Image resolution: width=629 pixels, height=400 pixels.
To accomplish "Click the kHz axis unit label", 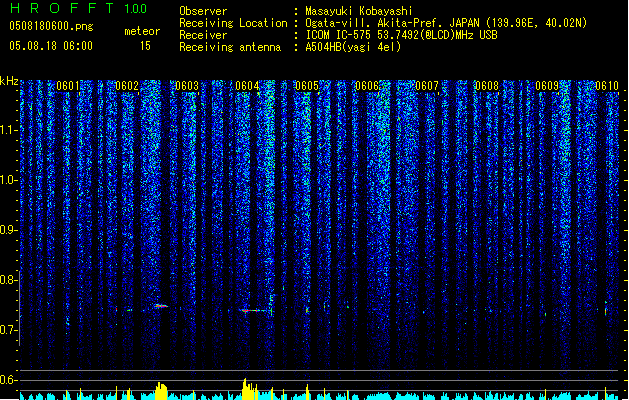I will click(9, 81).
